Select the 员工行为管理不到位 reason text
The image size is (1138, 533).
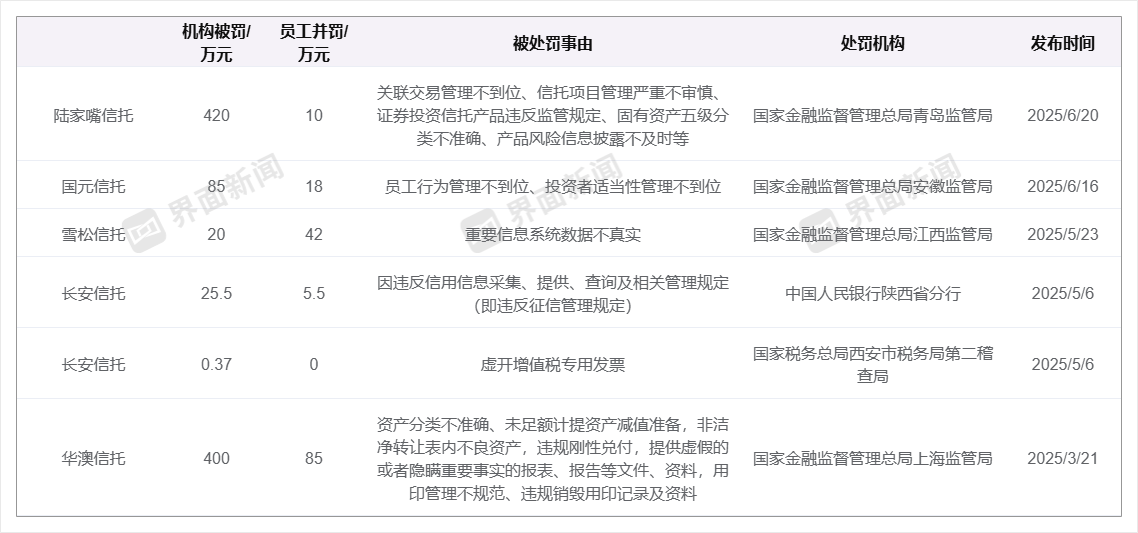[446, 186]
